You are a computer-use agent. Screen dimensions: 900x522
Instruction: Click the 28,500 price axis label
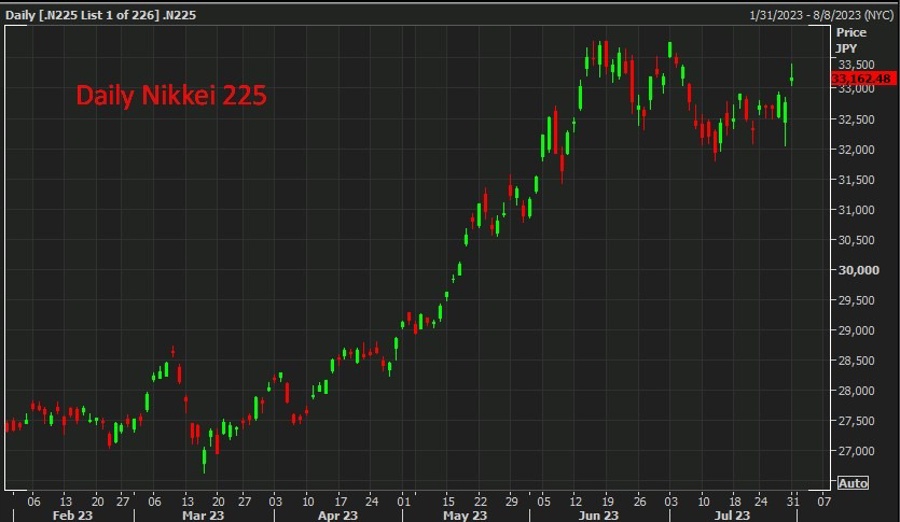[856, 361]
